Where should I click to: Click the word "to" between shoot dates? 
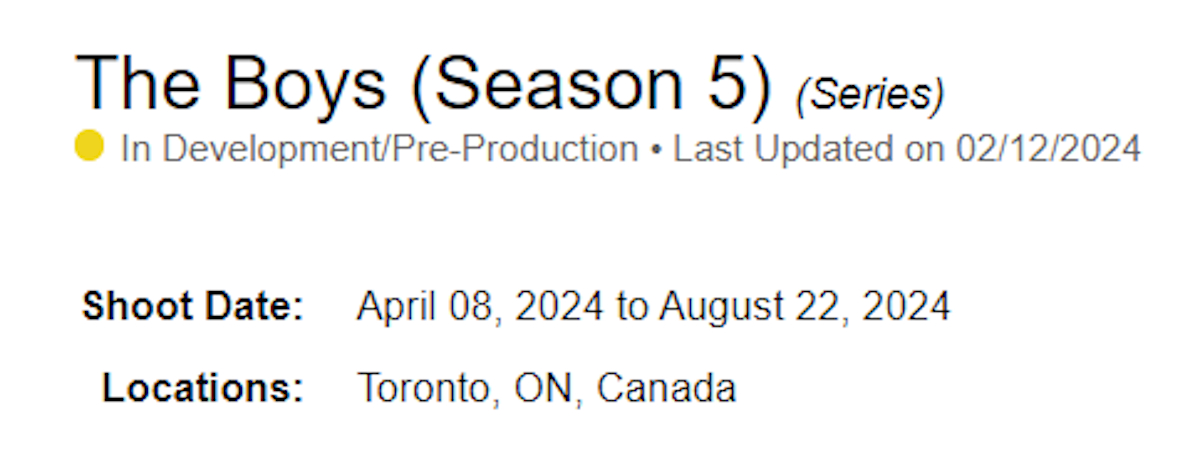(631, 307)
